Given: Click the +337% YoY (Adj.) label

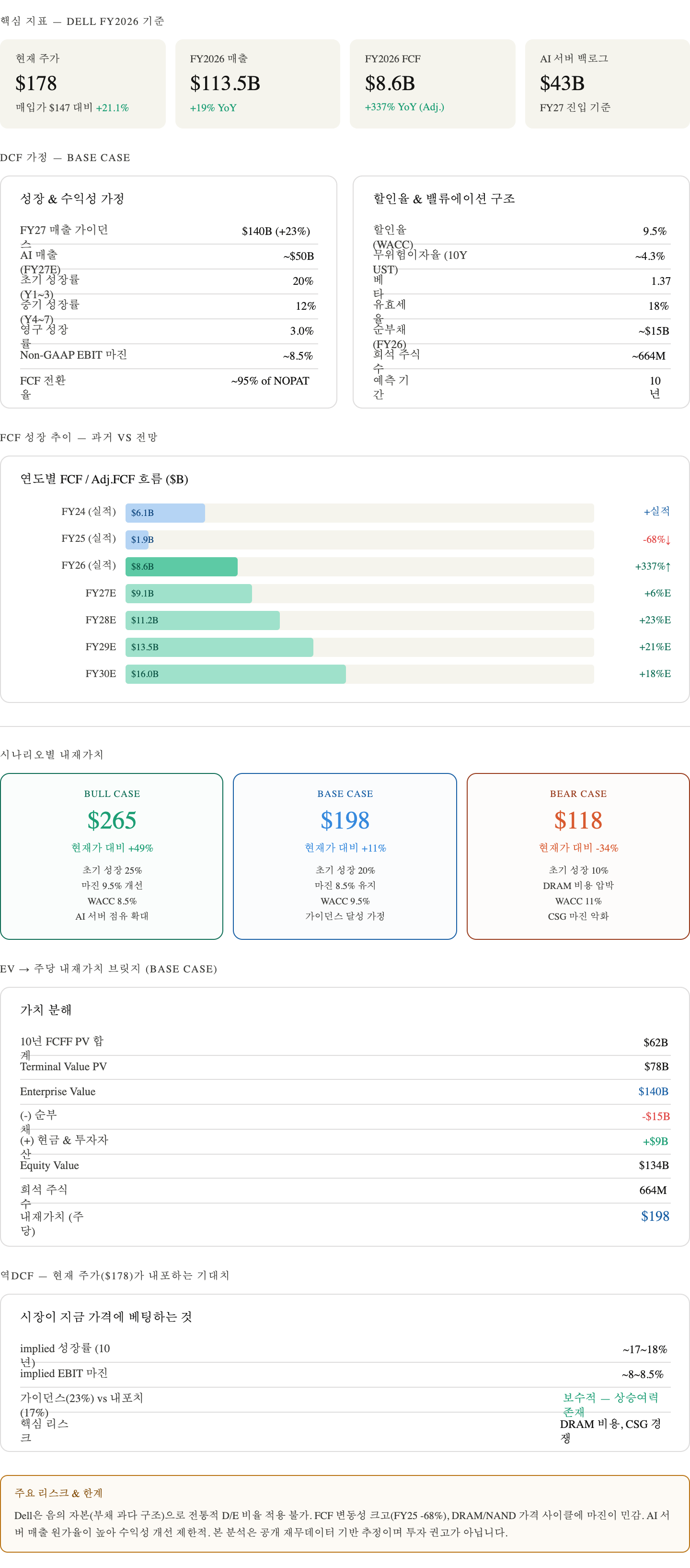Looking at the screenshot, I should [x=404, y=107].
